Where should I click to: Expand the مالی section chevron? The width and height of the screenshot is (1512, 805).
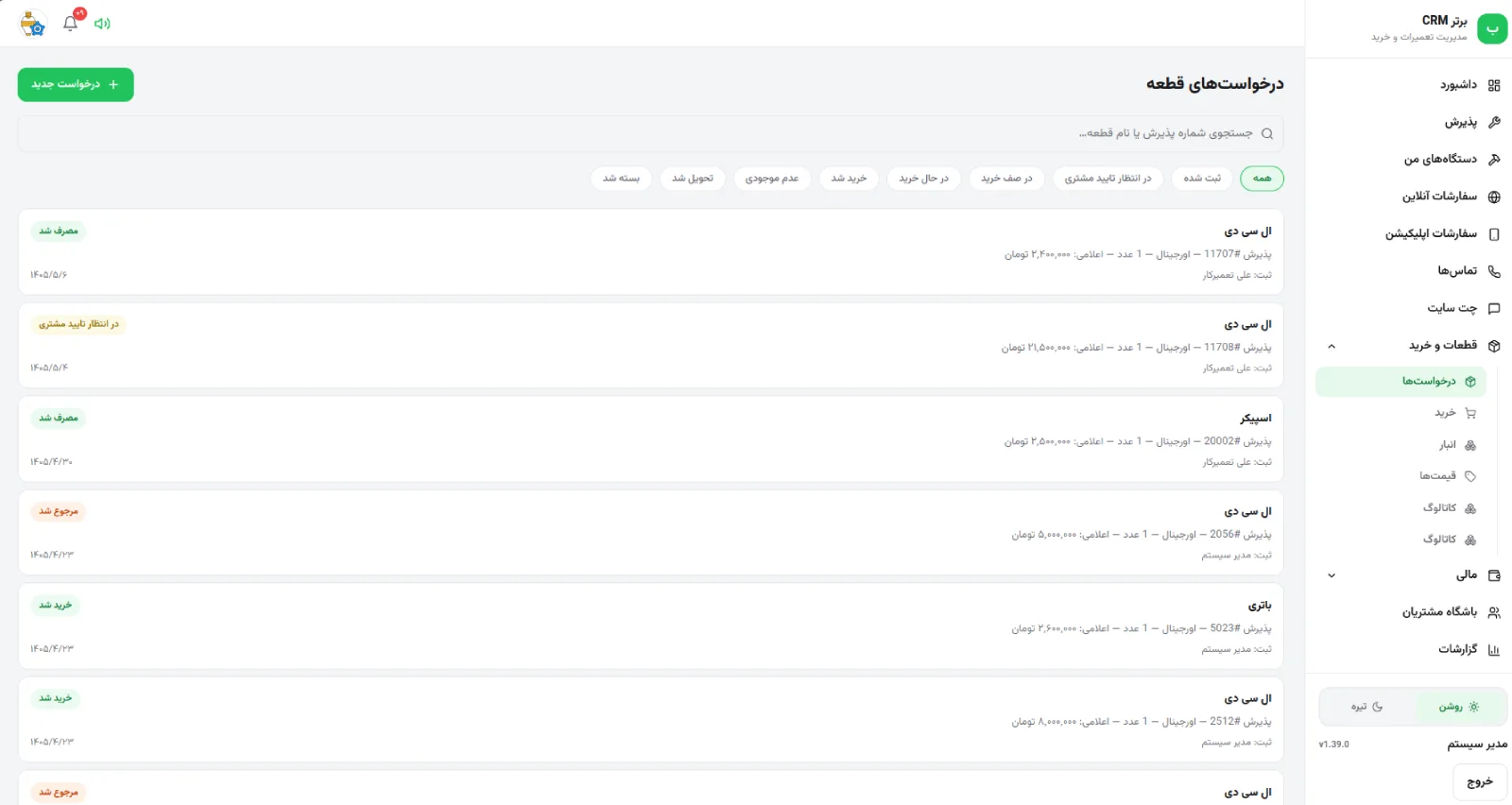click(x=1332, y=575)
